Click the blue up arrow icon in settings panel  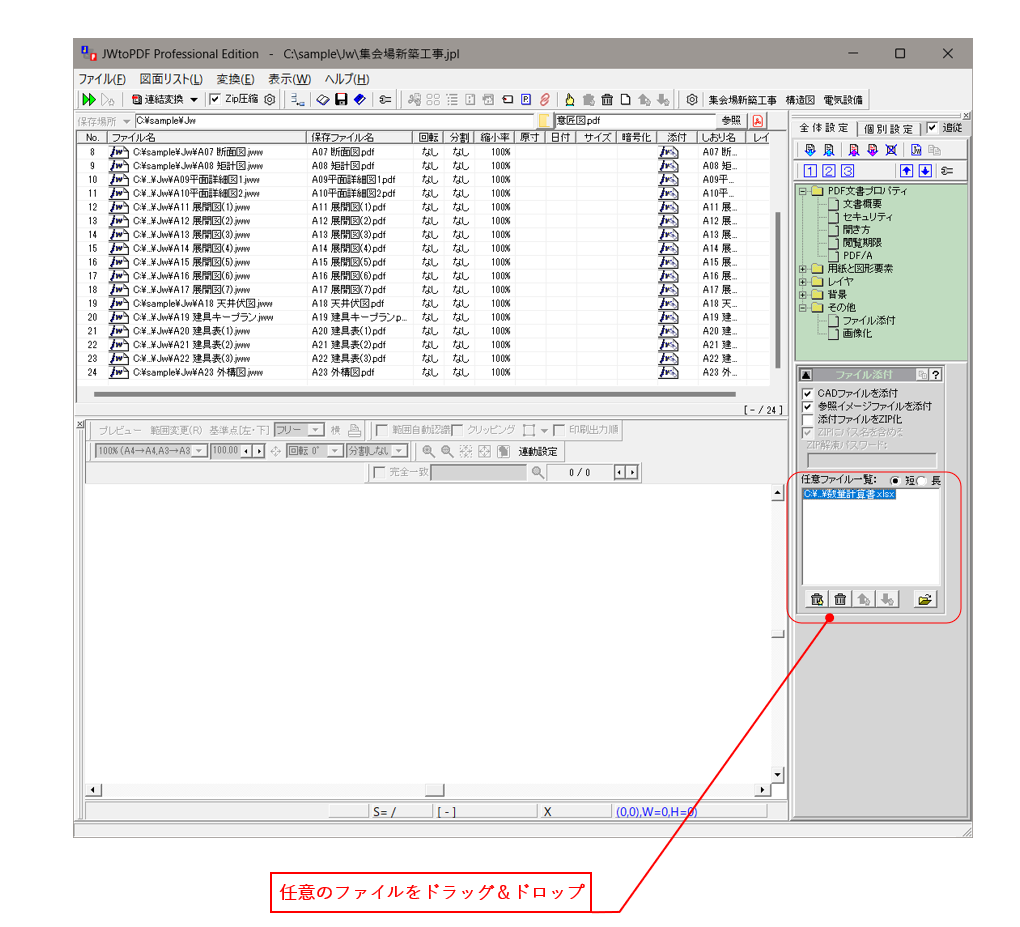coord(907,170)
